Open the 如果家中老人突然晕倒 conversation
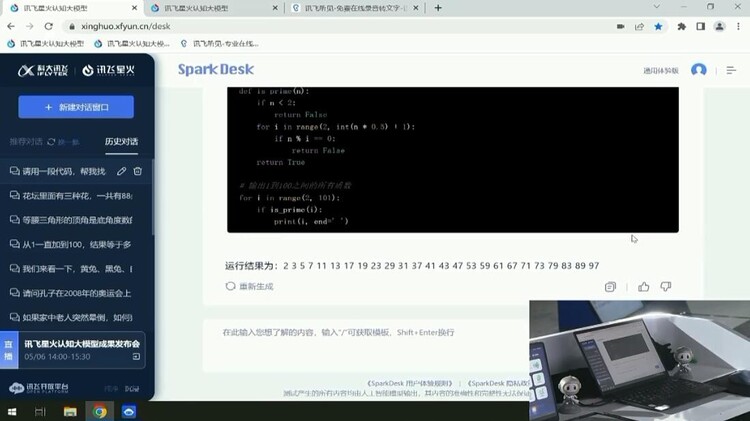The width and height of the screenshot is (750, 421). 72,317
